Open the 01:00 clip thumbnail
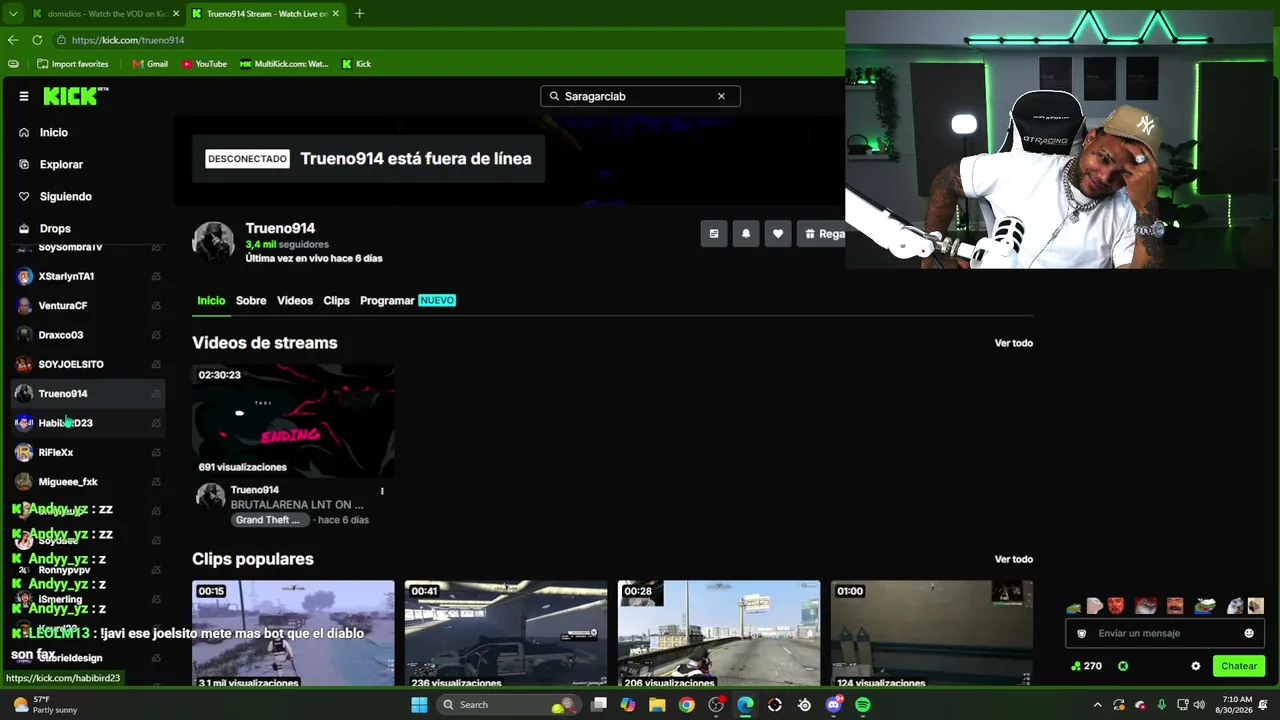The image size is (1280, 720). [x=932, y=634]
